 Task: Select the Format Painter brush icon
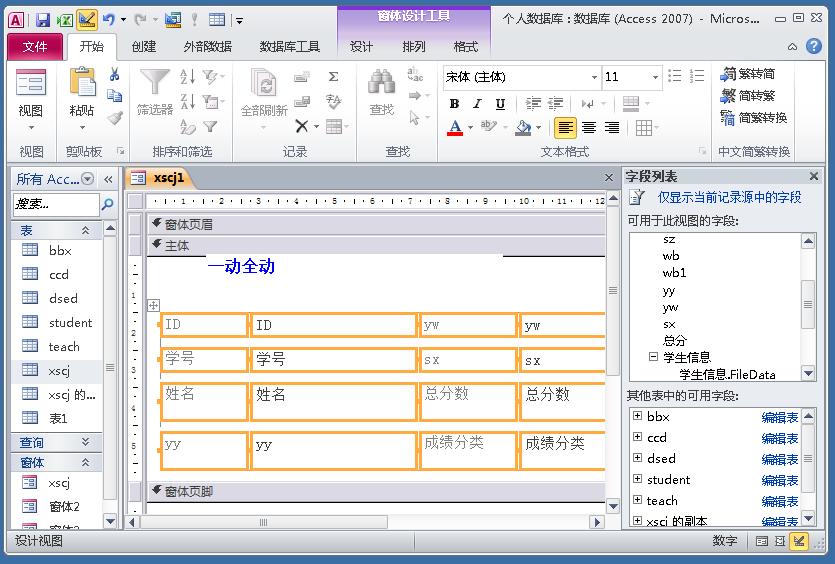coord(115,118)
